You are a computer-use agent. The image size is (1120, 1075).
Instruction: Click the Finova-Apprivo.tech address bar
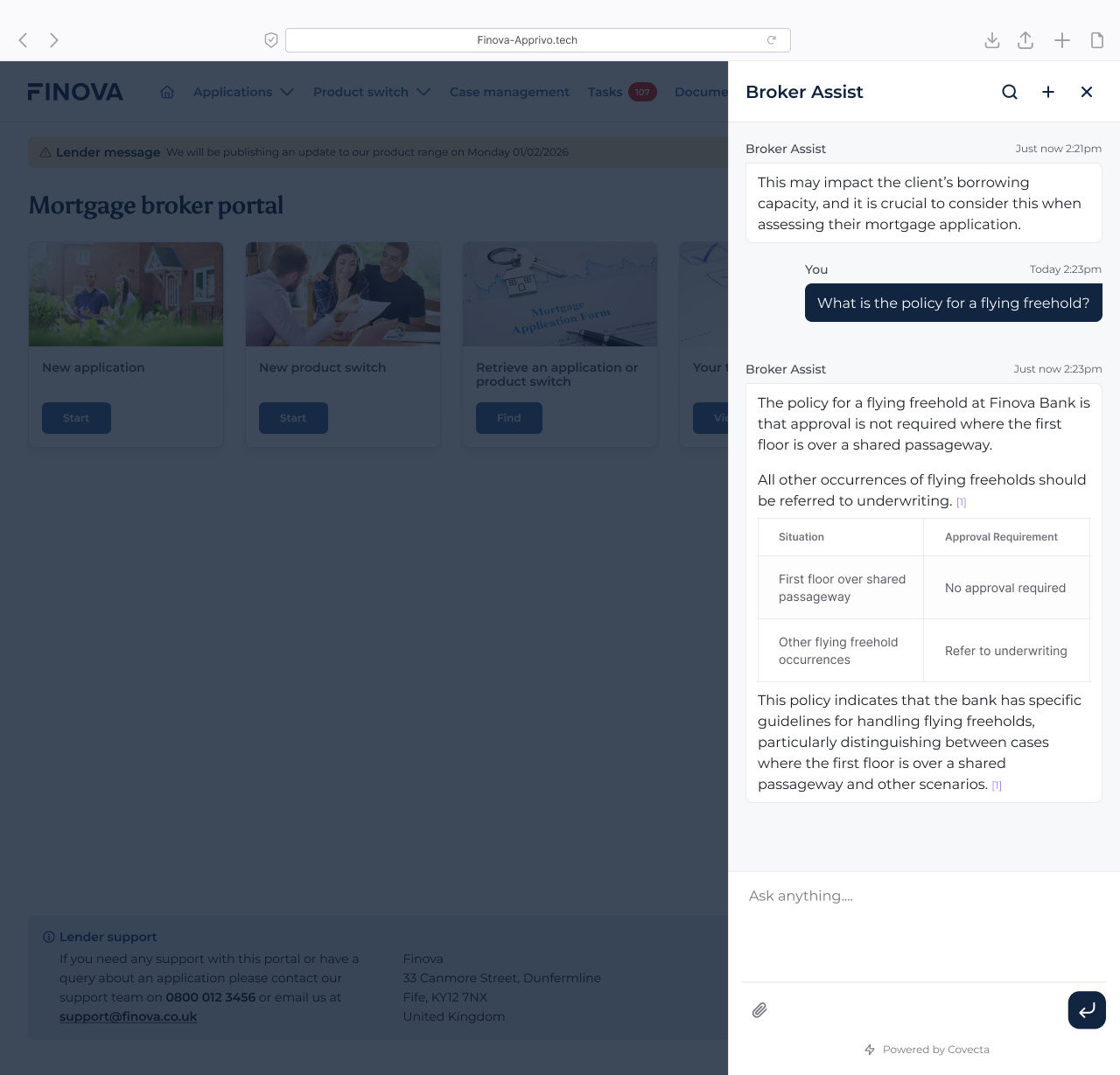click(538, 40)
